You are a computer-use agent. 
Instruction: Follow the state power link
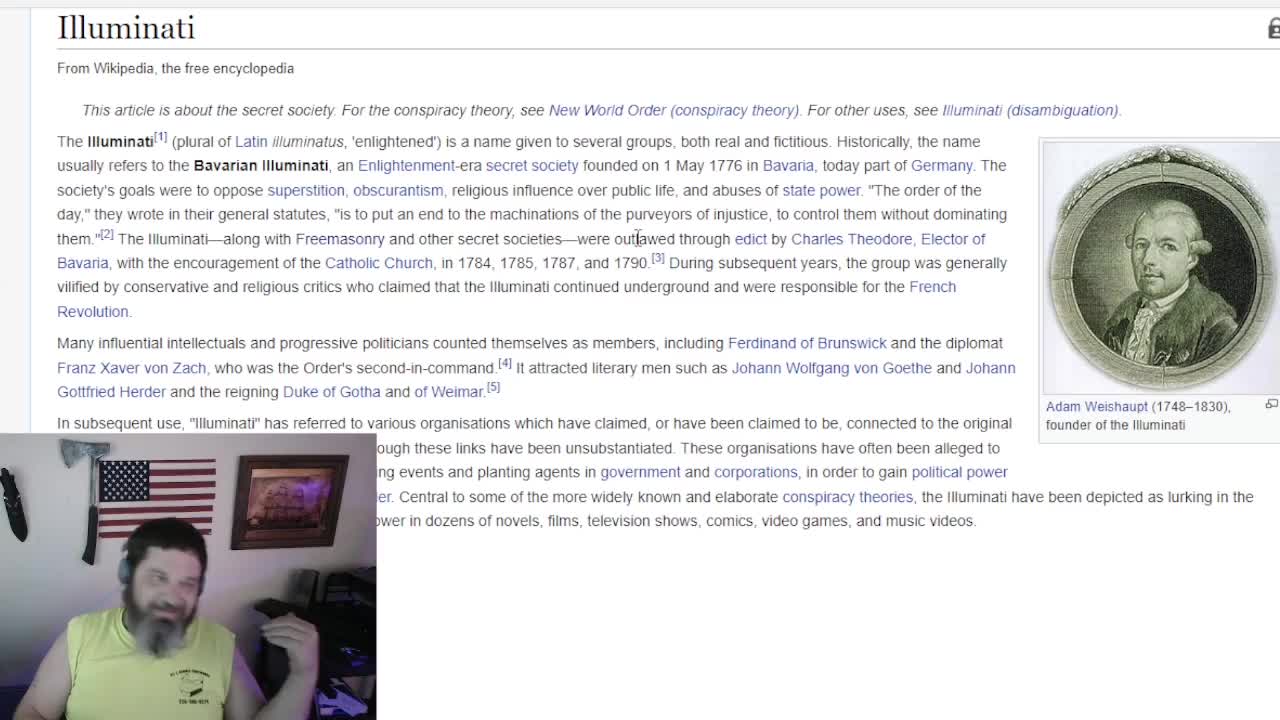pyautogui.click(x=821, y=190)
